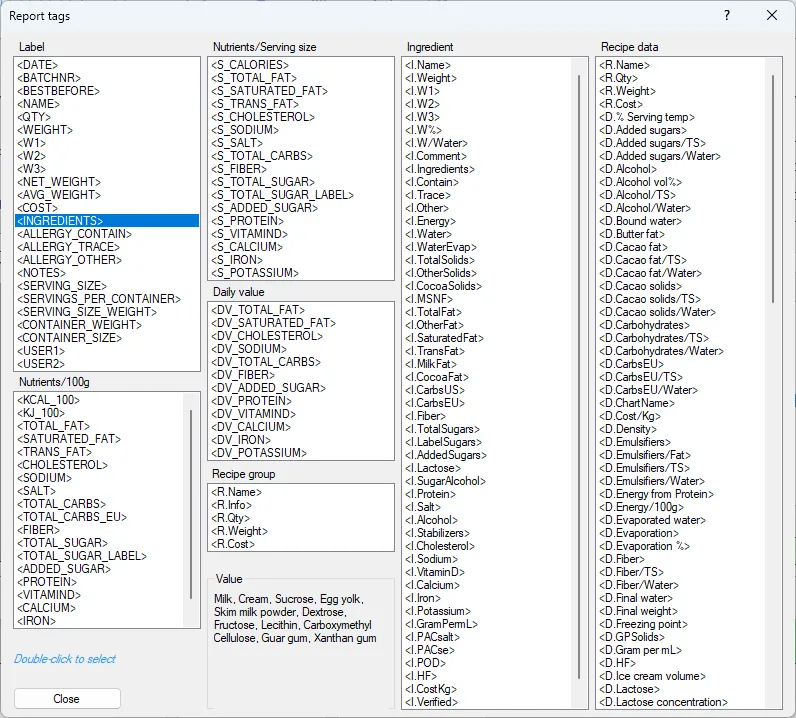Select the <I.CocoaSolids> tag

coord(443,286)
